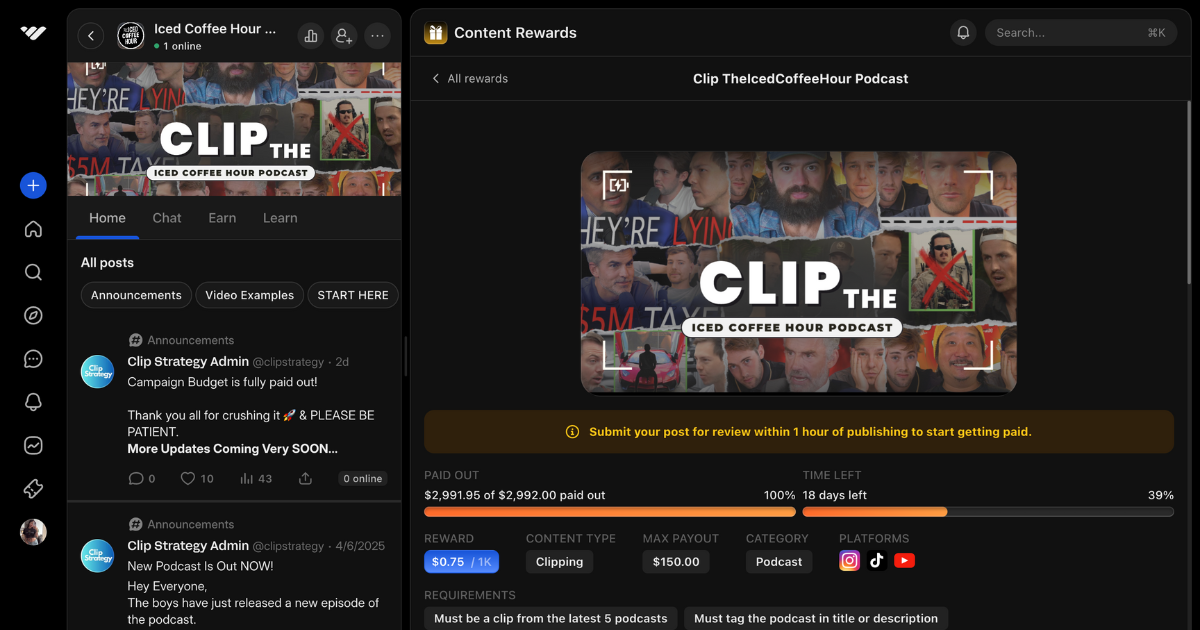This screenshot has width=1200, height=630.
Task: Click the Podcast category chip
Action: pyautogui.click(x=779, y=562)
